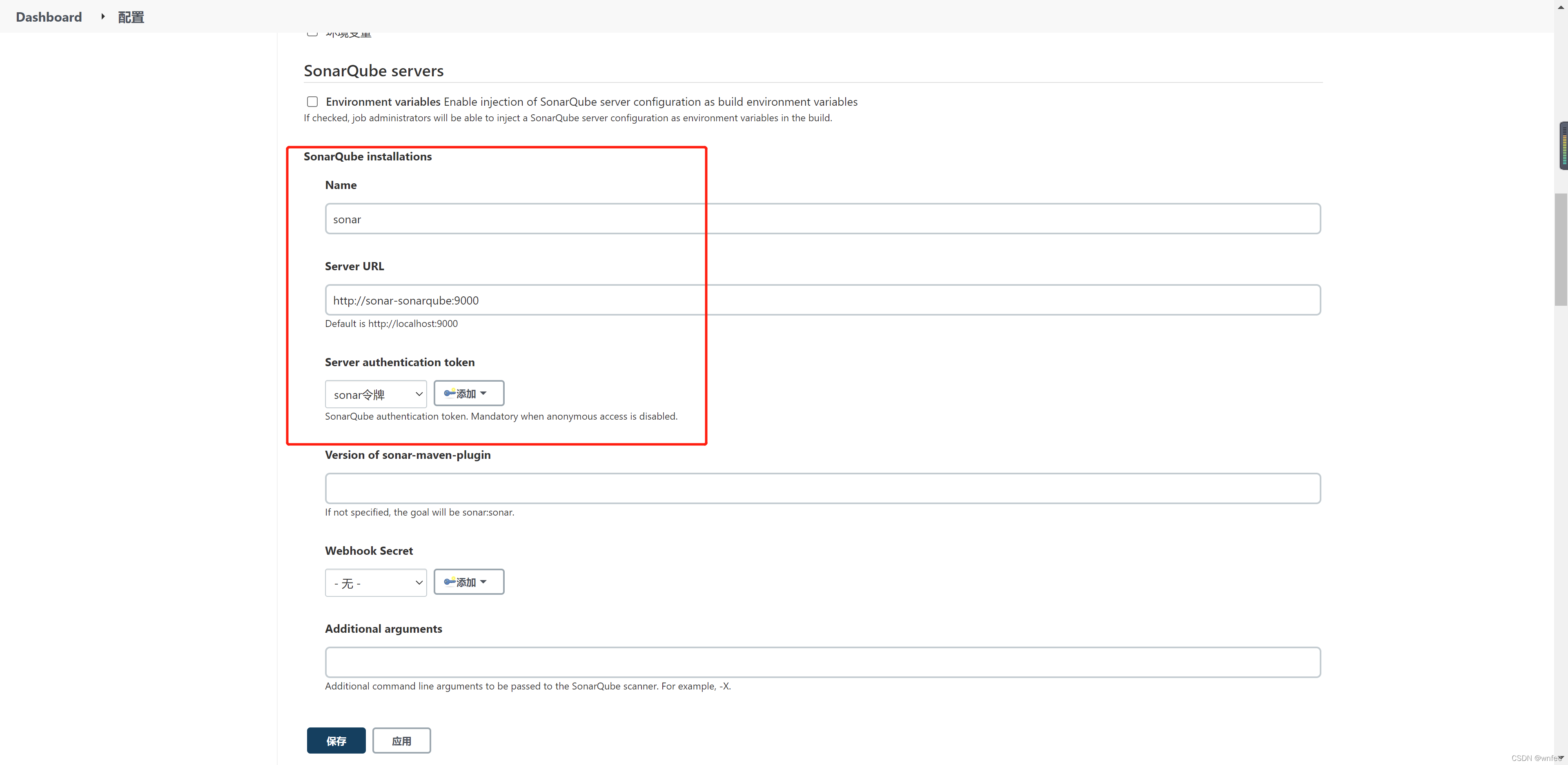Enable the Environment variables checkbox
This screenshot has height=765, width=1568.
coord(312,102)
